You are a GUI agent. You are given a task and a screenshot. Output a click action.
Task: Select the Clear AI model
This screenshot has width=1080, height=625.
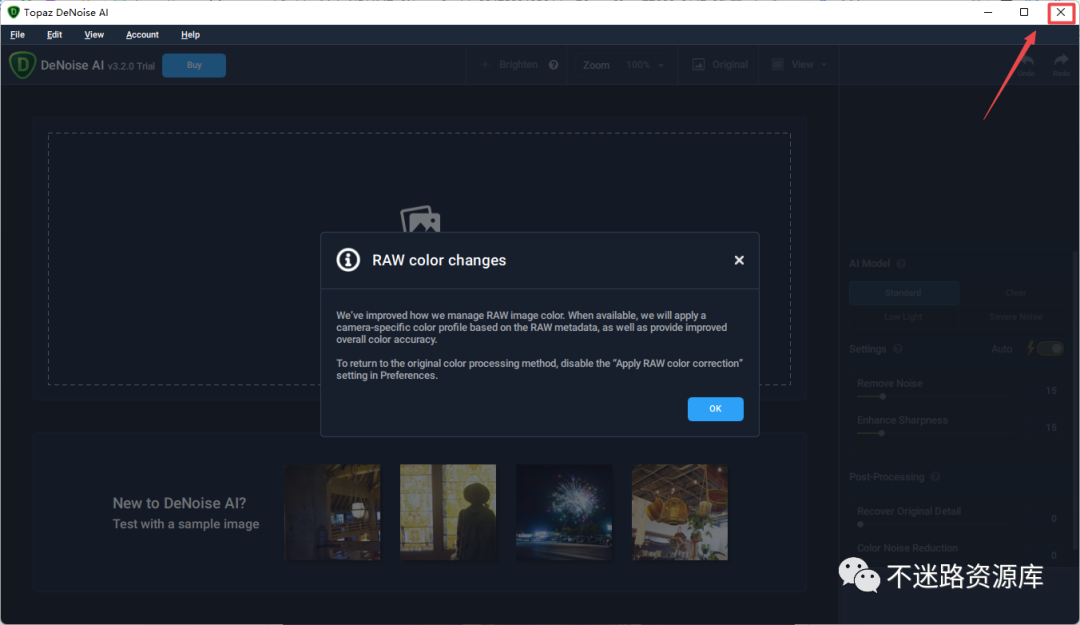(1016, 293)
